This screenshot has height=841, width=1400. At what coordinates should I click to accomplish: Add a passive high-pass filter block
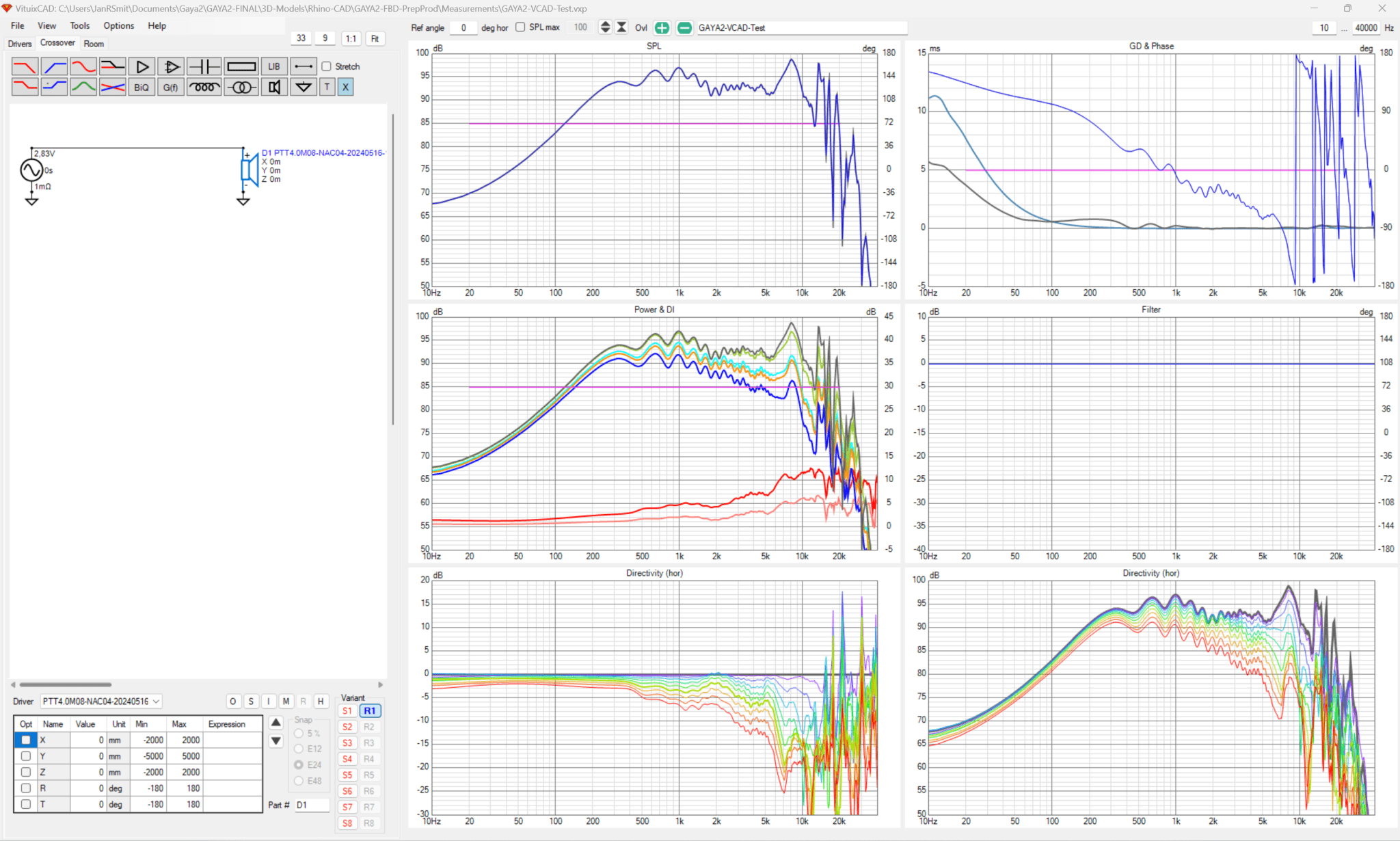(x=54, y=66)
